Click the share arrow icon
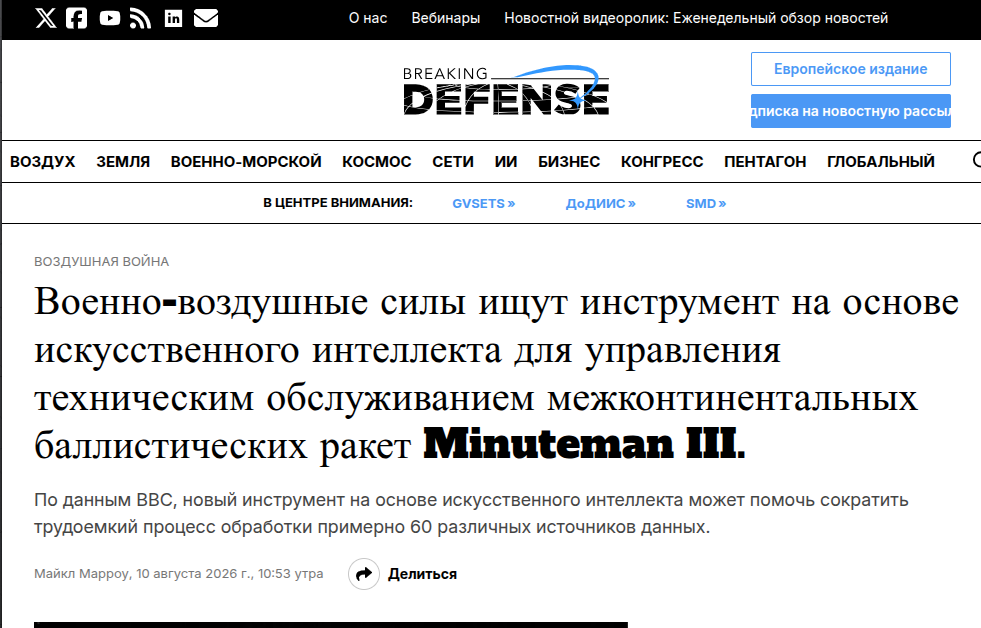 pos(363,574)
